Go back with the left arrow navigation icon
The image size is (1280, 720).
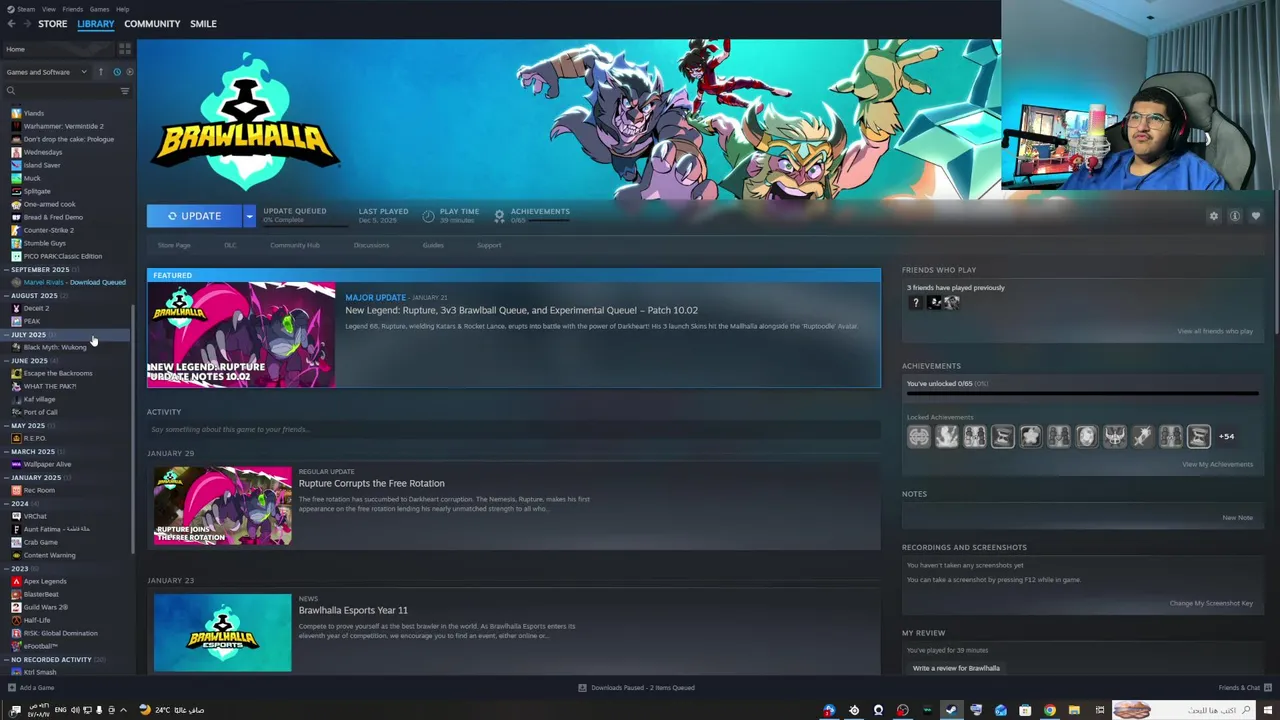click(10, 24)
